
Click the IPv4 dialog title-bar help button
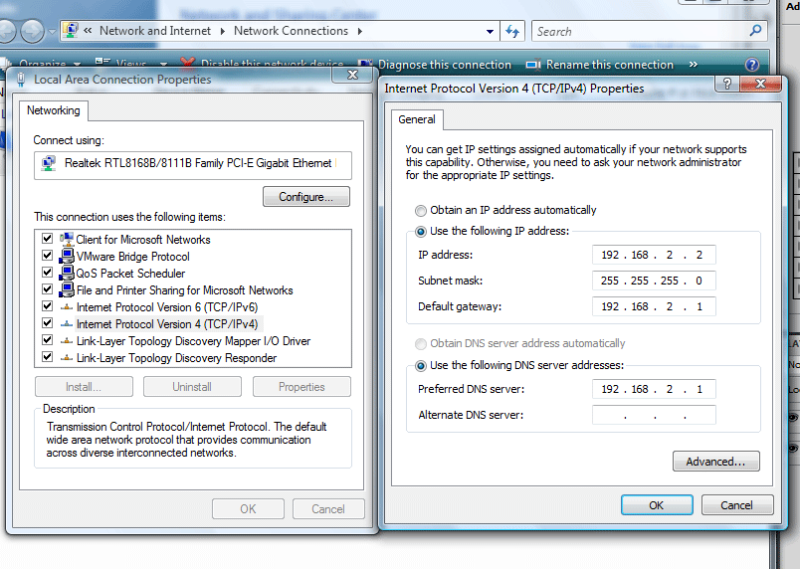[728, 86]
